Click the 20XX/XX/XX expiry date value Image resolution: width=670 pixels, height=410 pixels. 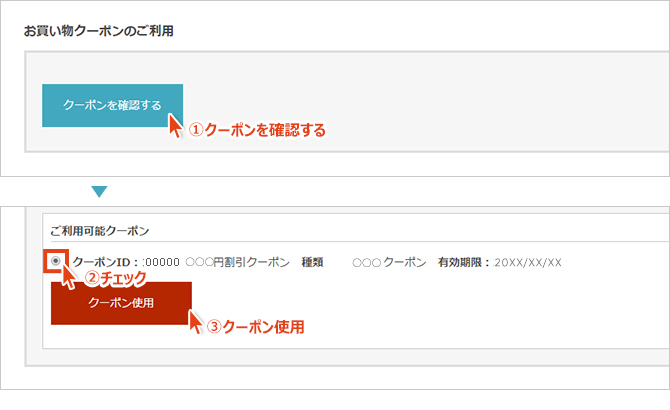coord(528,262)
